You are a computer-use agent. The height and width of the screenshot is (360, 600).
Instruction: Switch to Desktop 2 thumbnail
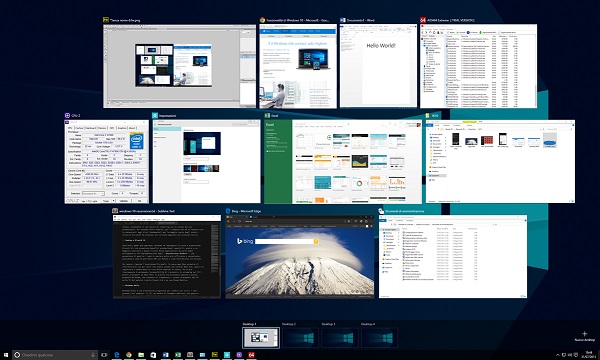point(300,338)
